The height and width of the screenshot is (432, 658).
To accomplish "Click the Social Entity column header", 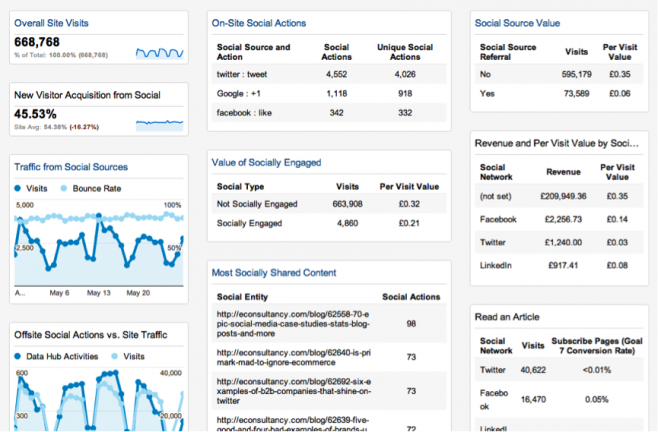I will tap(242, 297).
